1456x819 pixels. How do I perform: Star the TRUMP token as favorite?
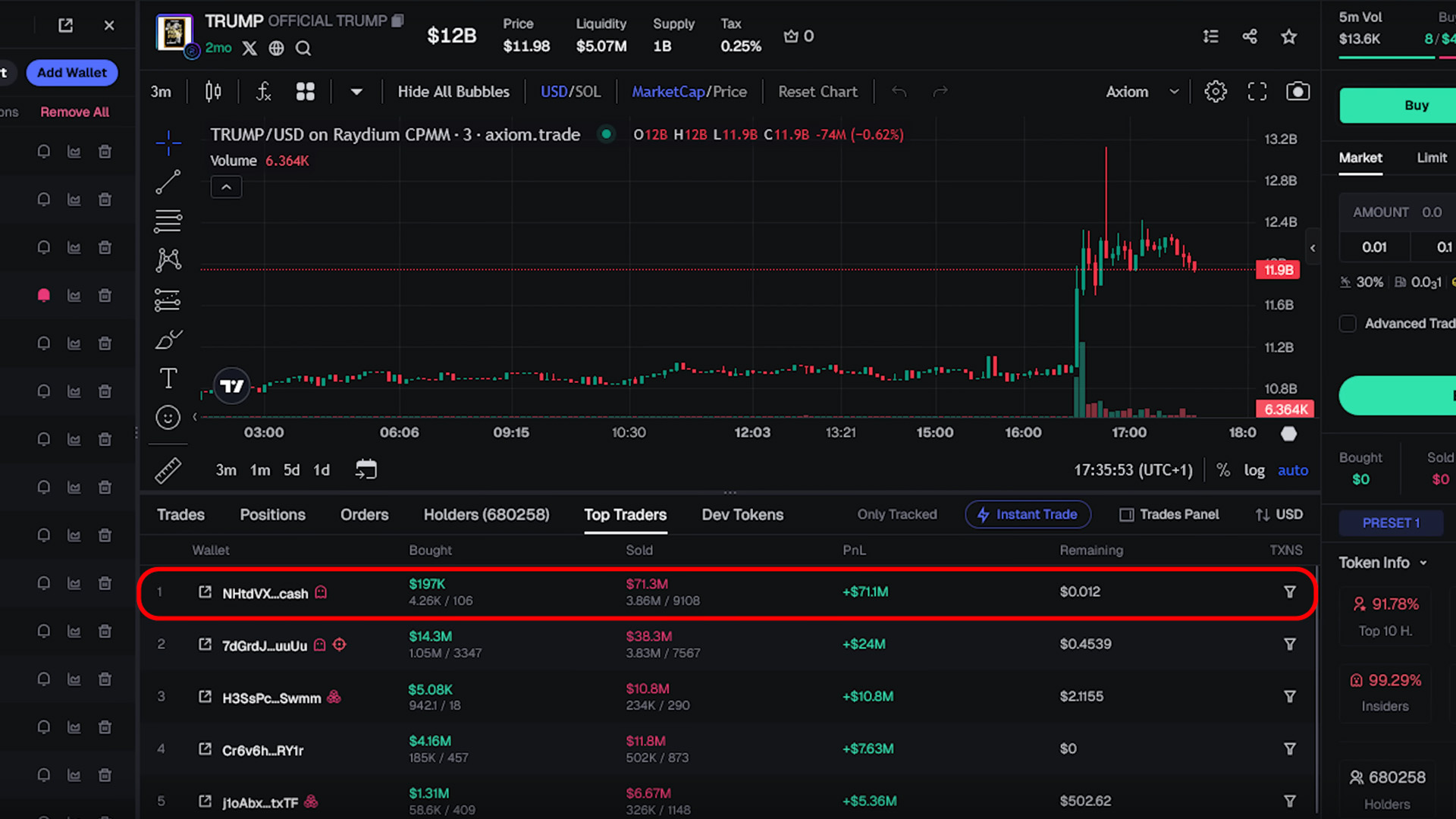pos(1289,36)
